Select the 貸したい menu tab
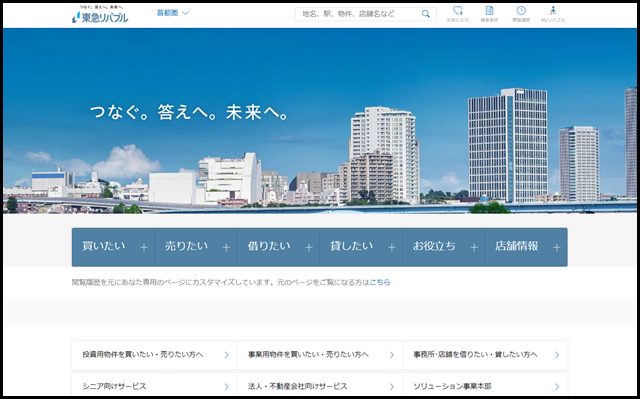Image resolution: width=640 pixels, height=399 pixels. pyautogui.click(x=361, y=247)
